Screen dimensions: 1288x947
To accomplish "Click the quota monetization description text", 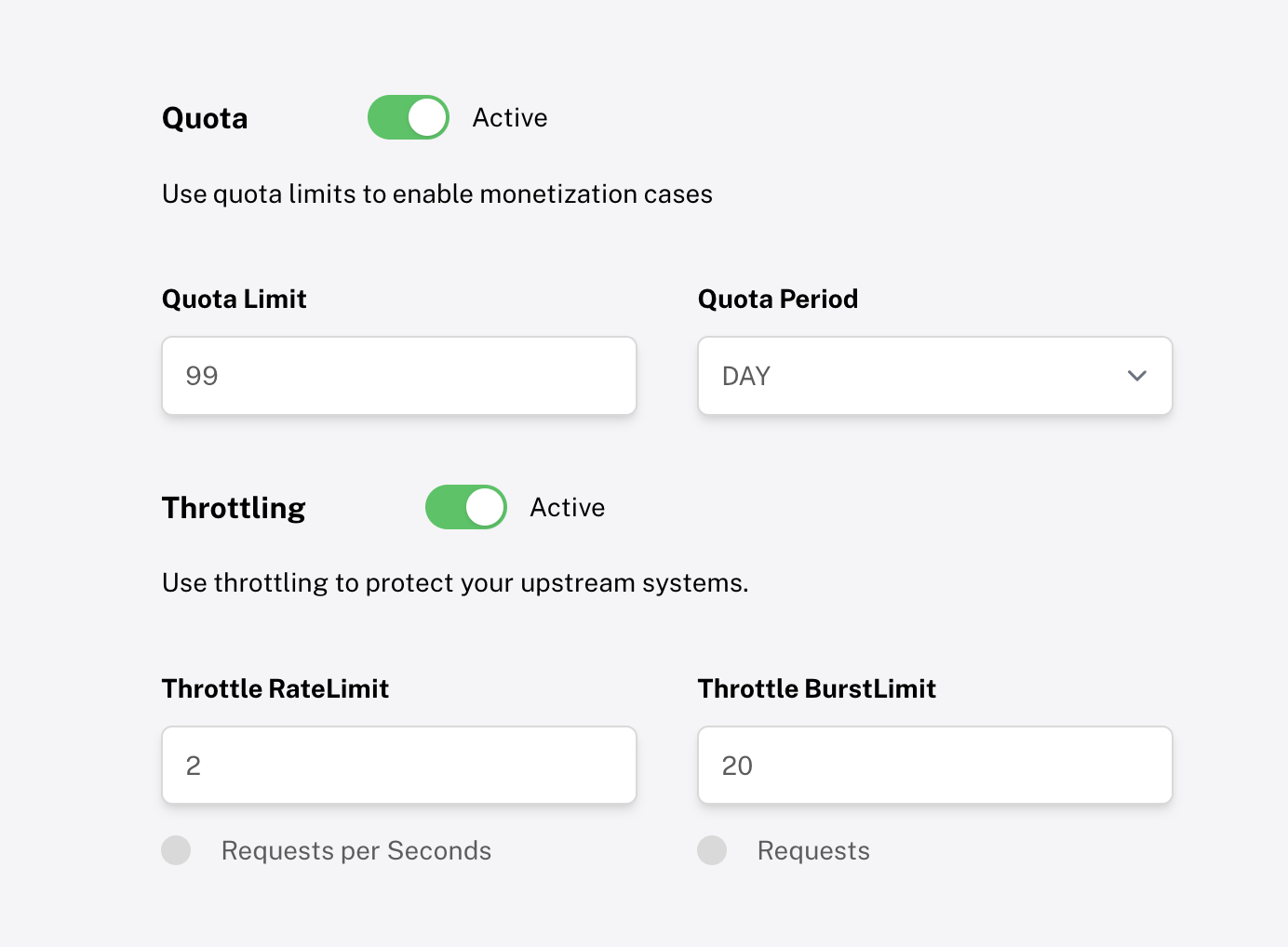I will tap(437, 193).
